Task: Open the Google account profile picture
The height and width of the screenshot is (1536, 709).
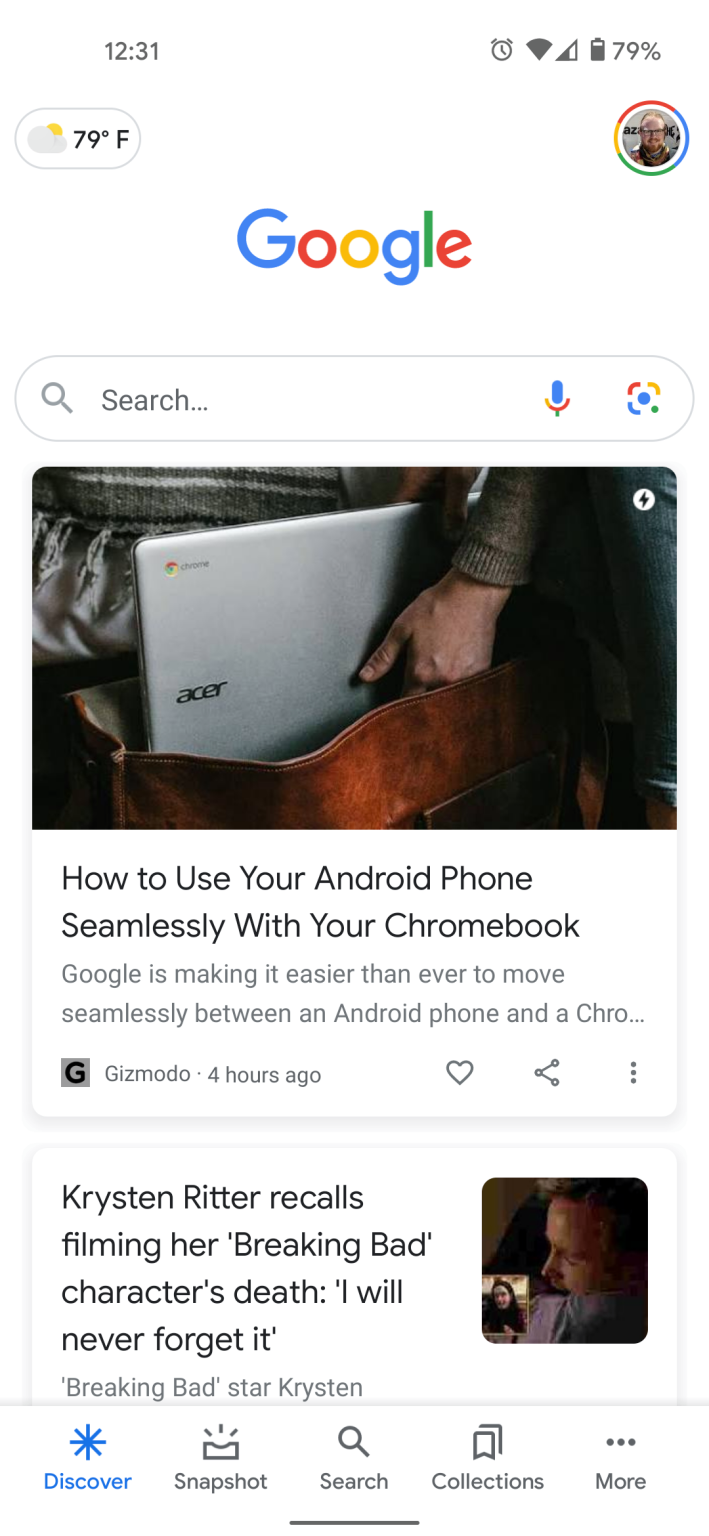Action: click(651, 138)
